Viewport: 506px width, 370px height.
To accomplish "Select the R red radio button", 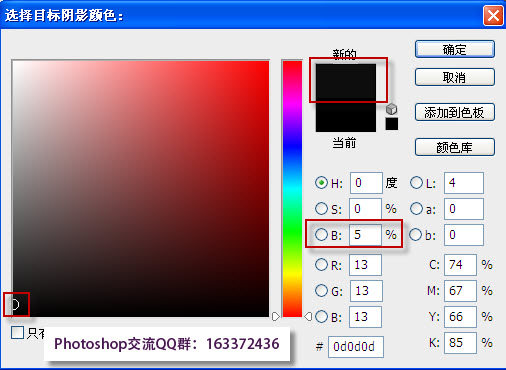I will pos(321,265).
